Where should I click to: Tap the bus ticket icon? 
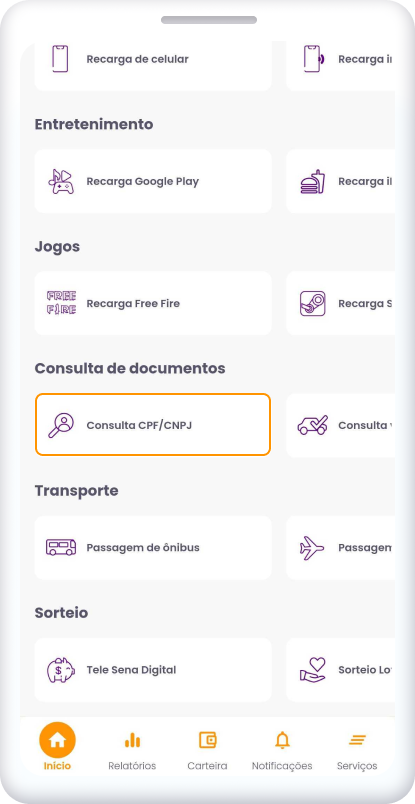click(61, 547)
